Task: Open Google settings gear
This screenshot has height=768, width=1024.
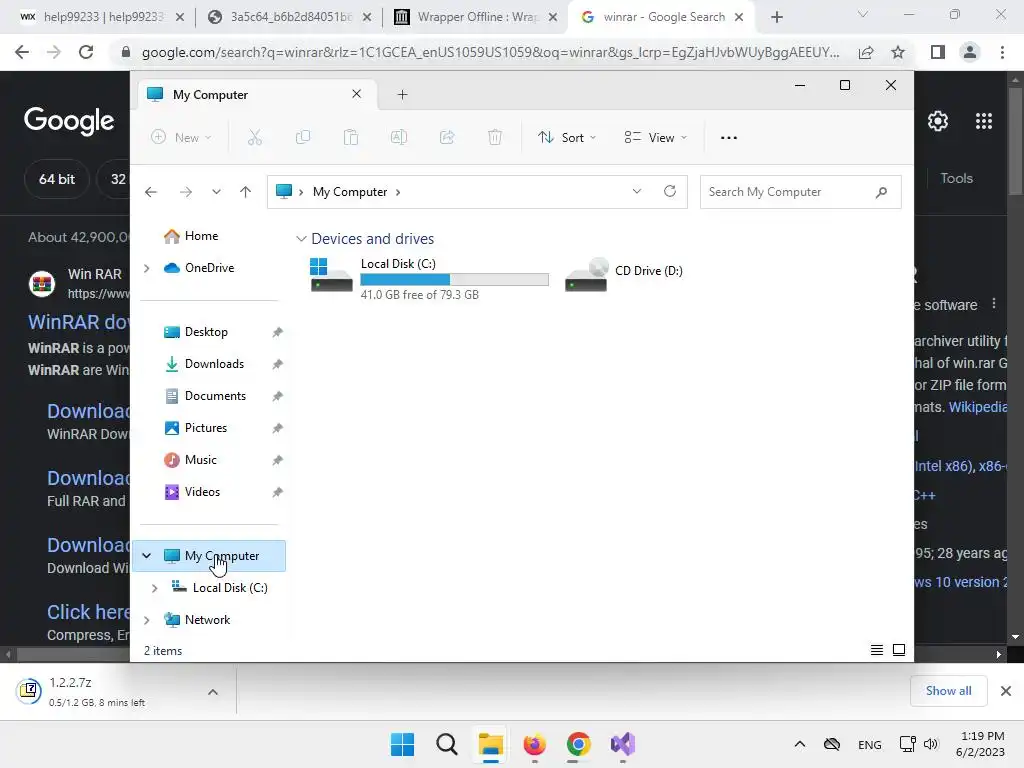Action: click(938, 121)
